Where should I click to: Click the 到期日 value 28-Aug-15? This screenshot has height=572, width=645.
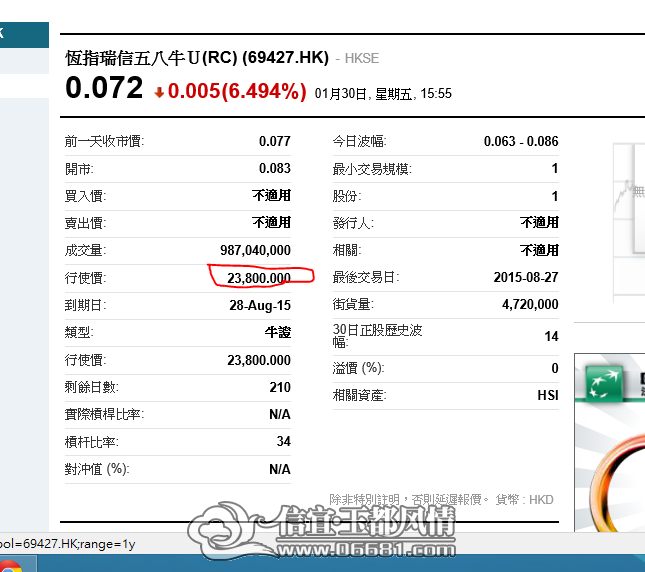260,306
